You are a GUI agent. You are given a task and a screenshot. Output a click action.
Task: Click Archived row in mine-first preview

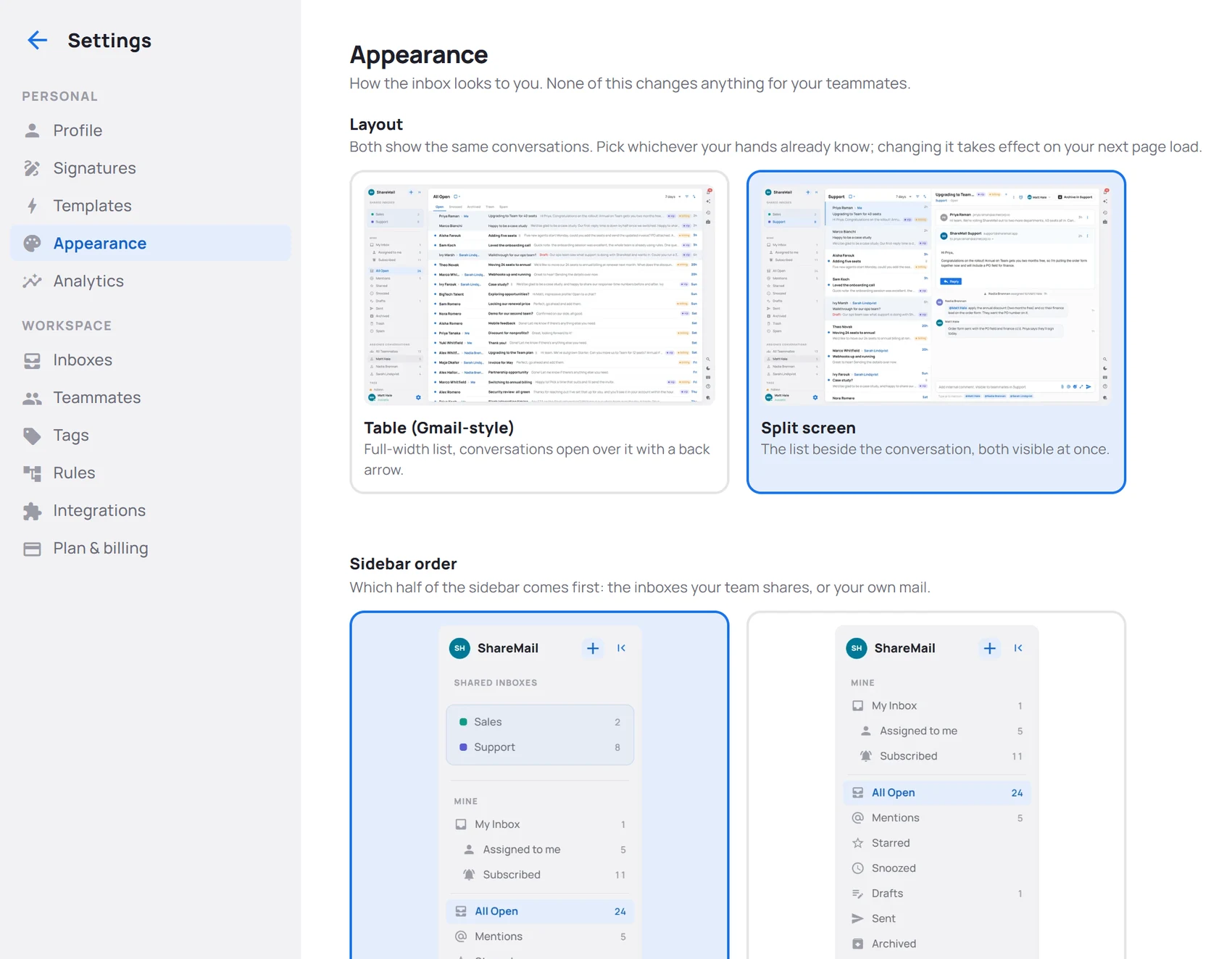pyautogui.click(x=937, y=944)
